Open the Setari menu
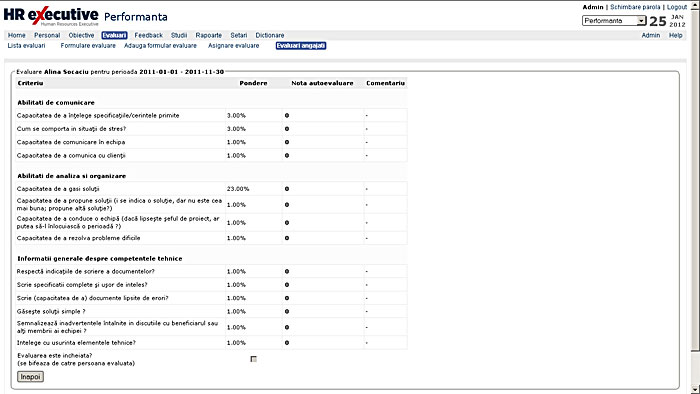This screenshot has height=394, width=700. (239, 35)
